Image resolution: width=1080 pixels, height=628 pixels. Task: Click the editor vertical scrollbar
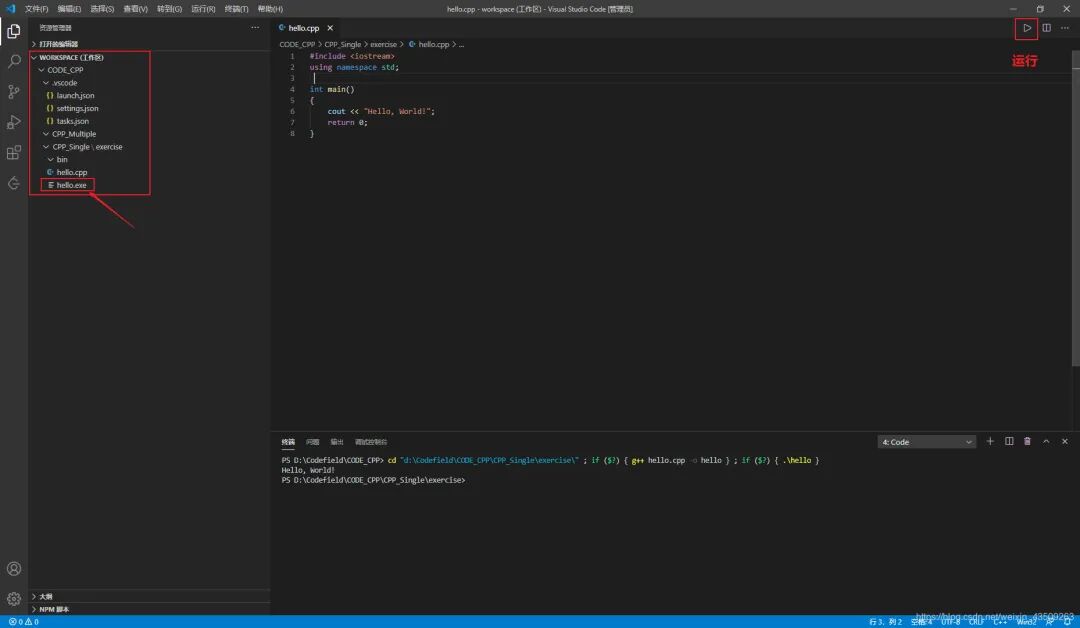pos(1075,207)
